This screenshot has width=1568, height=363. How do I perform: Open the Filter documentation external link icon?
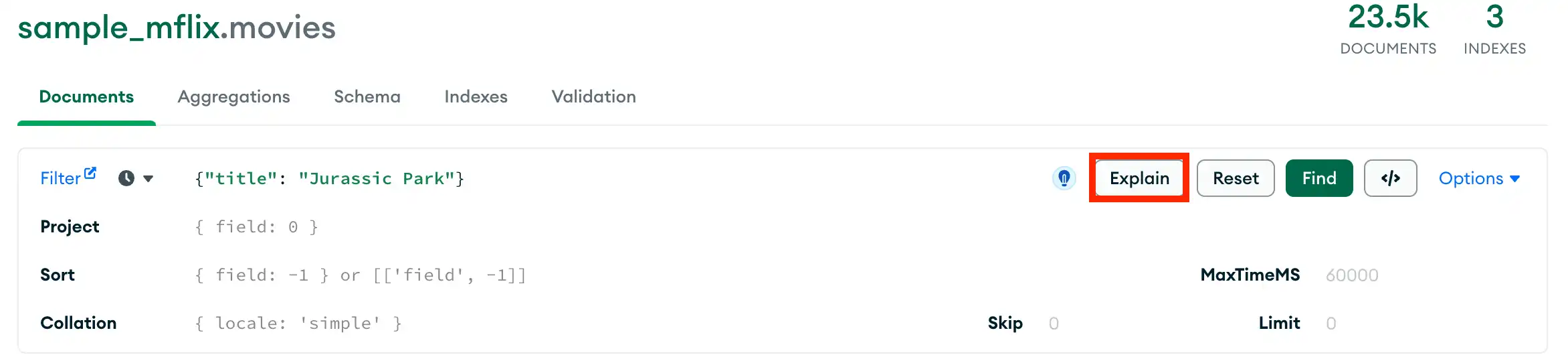(x=90, y=173)
